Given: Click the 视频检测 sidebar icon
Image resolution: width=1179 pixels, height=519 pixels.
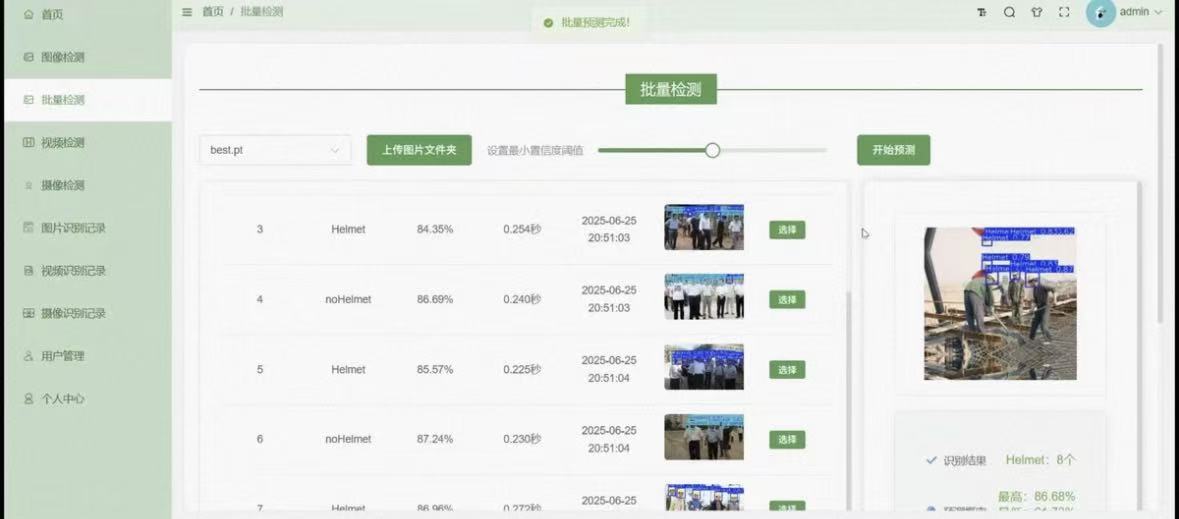Looking at the screenshot, I should [29, 142].
